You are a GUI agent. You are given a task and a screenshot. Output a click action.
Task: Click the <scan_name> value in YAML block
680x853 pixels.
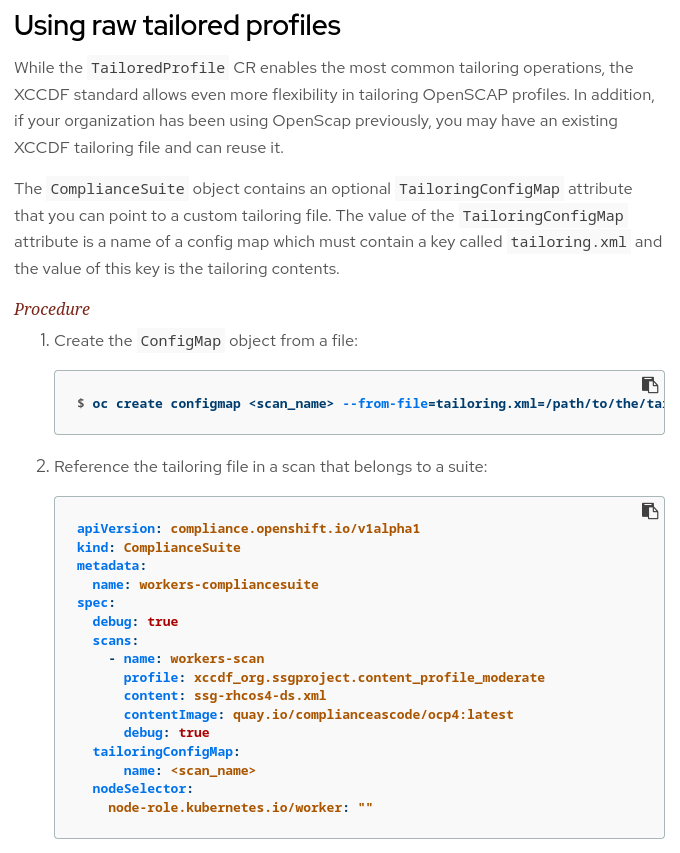(213, 770)
